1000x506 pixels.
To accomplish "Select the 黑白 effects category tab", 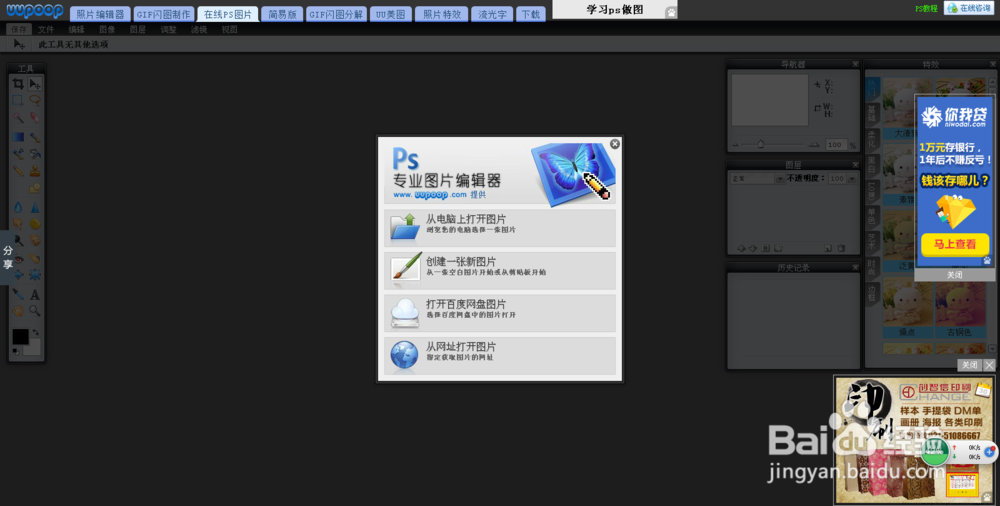I will tap(872, 163).
